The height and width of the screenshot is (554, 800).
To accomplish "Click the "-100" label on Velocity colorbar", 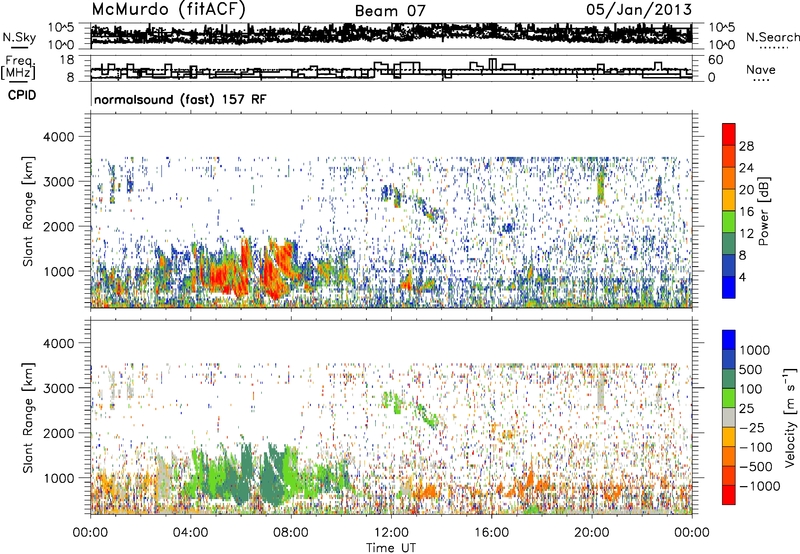I will [x=756, y=447].
